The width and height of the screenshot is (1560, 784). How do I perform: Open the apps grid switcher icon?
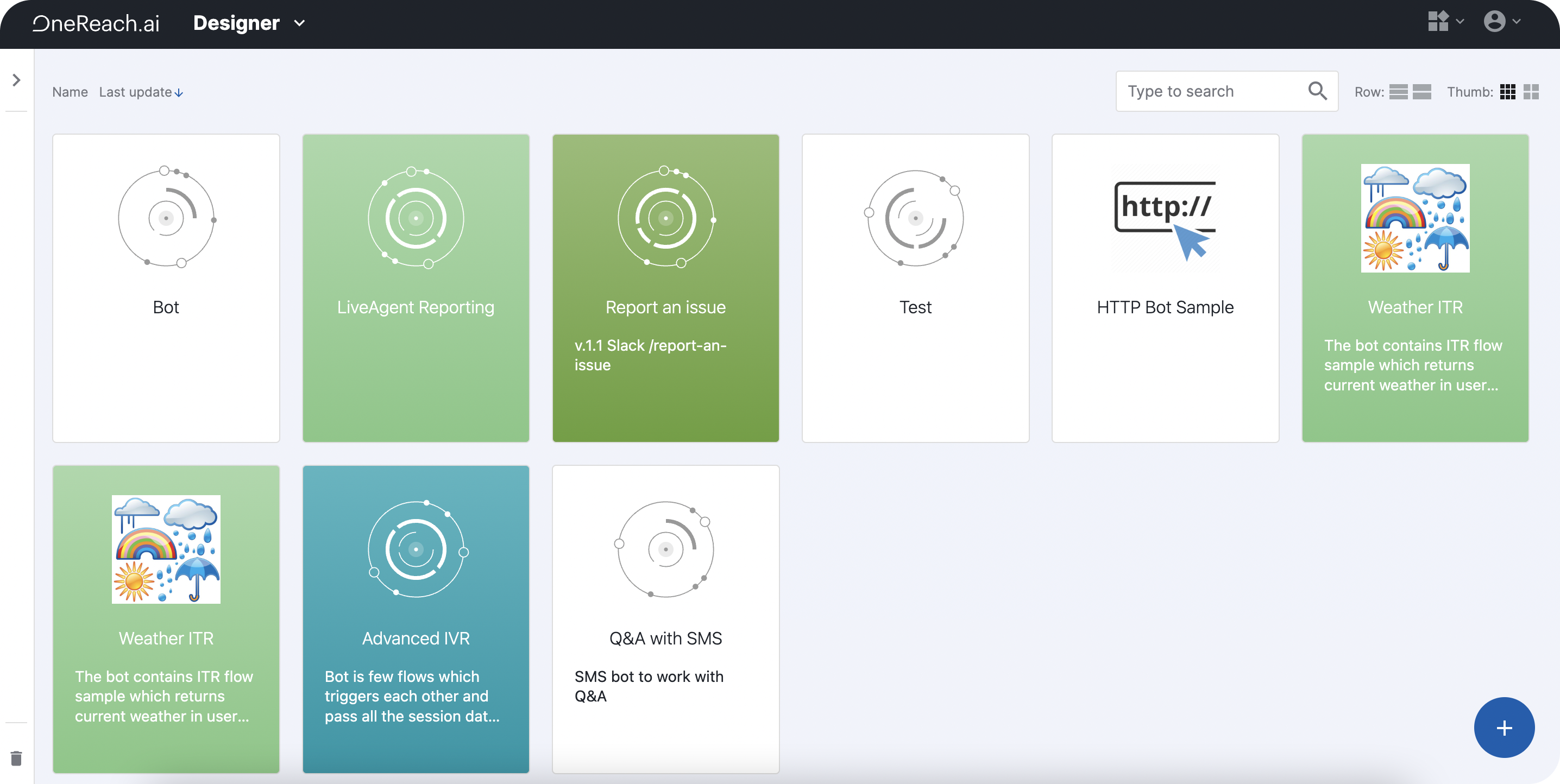pos(1438,21)
